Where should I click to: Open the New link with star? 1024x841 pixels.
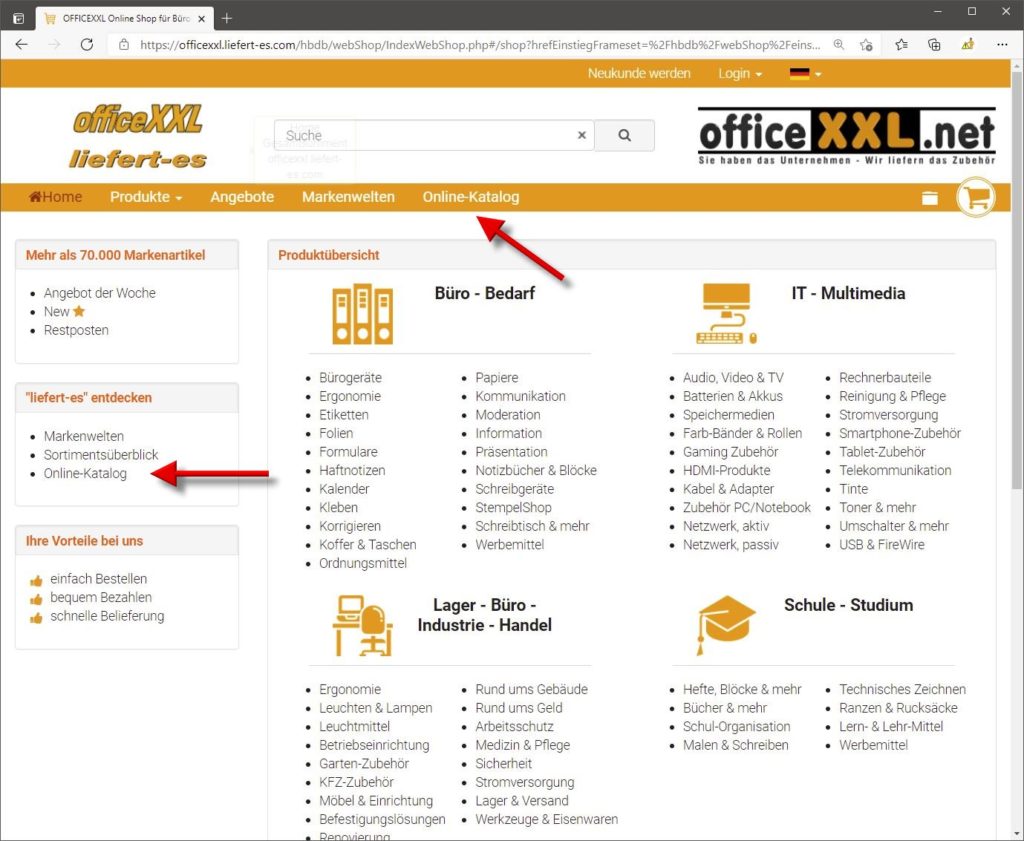tap(64, 311)
